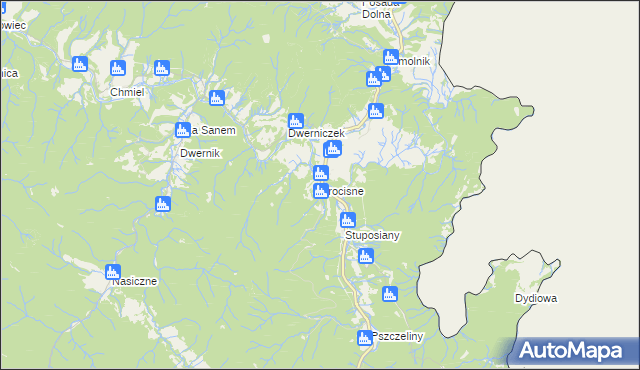Viewport: 640px width, 370px height.
Task: Select the Stuposiany place label
Action: 372,235
